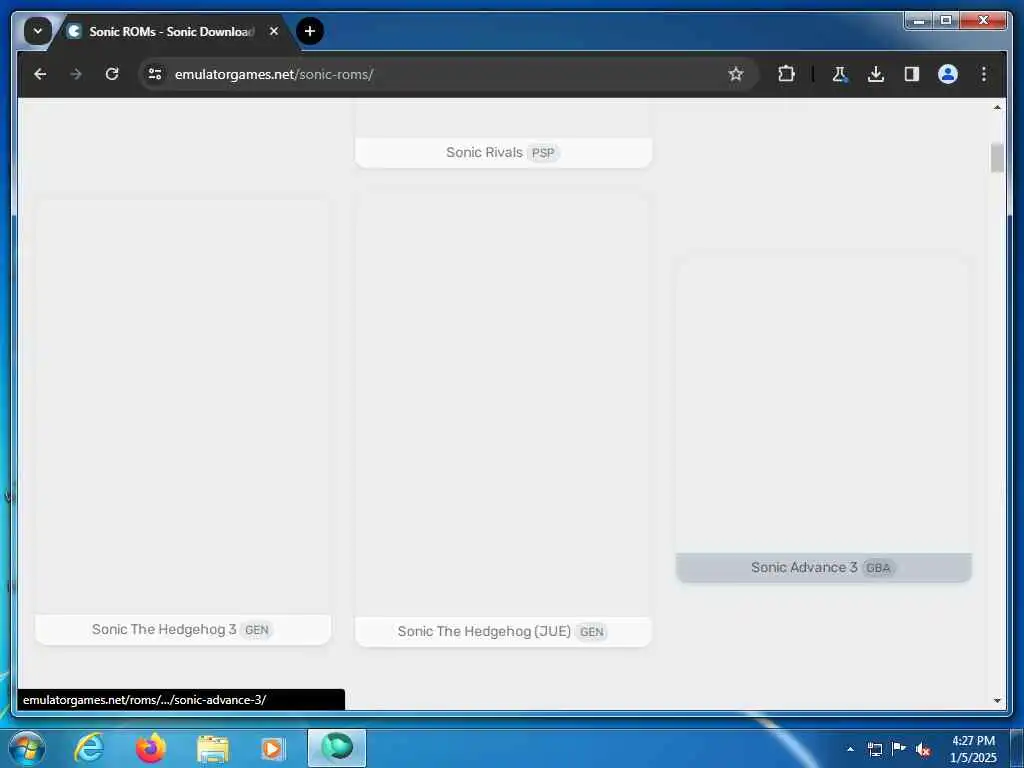Viewport: 1024px width, 768px height.
Task: Minimize the browser window
Action: [919, 21]
